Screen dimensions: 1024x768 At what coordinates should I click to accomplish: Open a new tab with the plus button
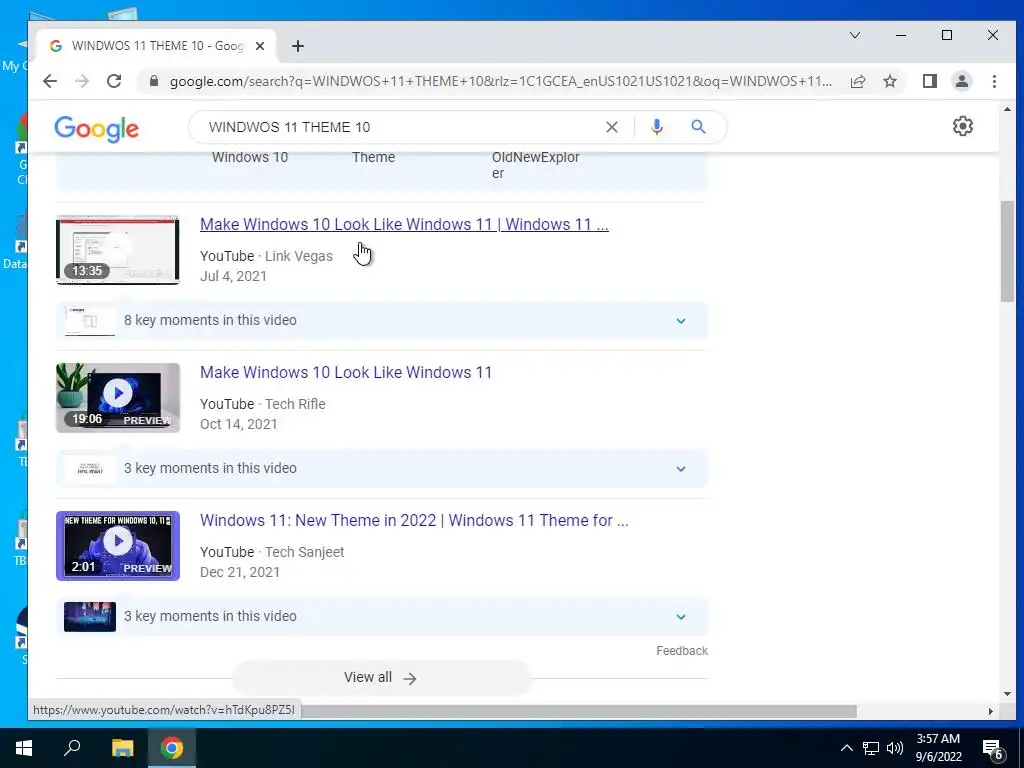(298, 46)
